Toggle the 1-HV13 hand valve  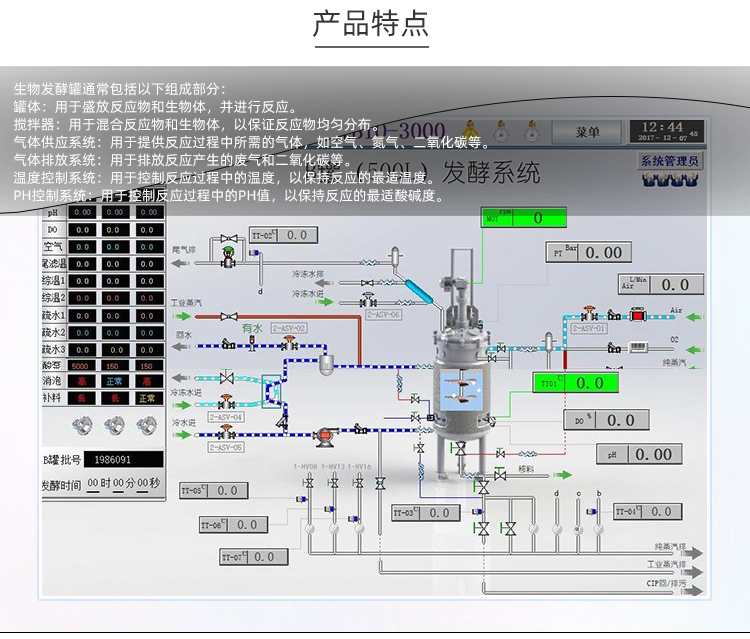[x=334, y=483]
